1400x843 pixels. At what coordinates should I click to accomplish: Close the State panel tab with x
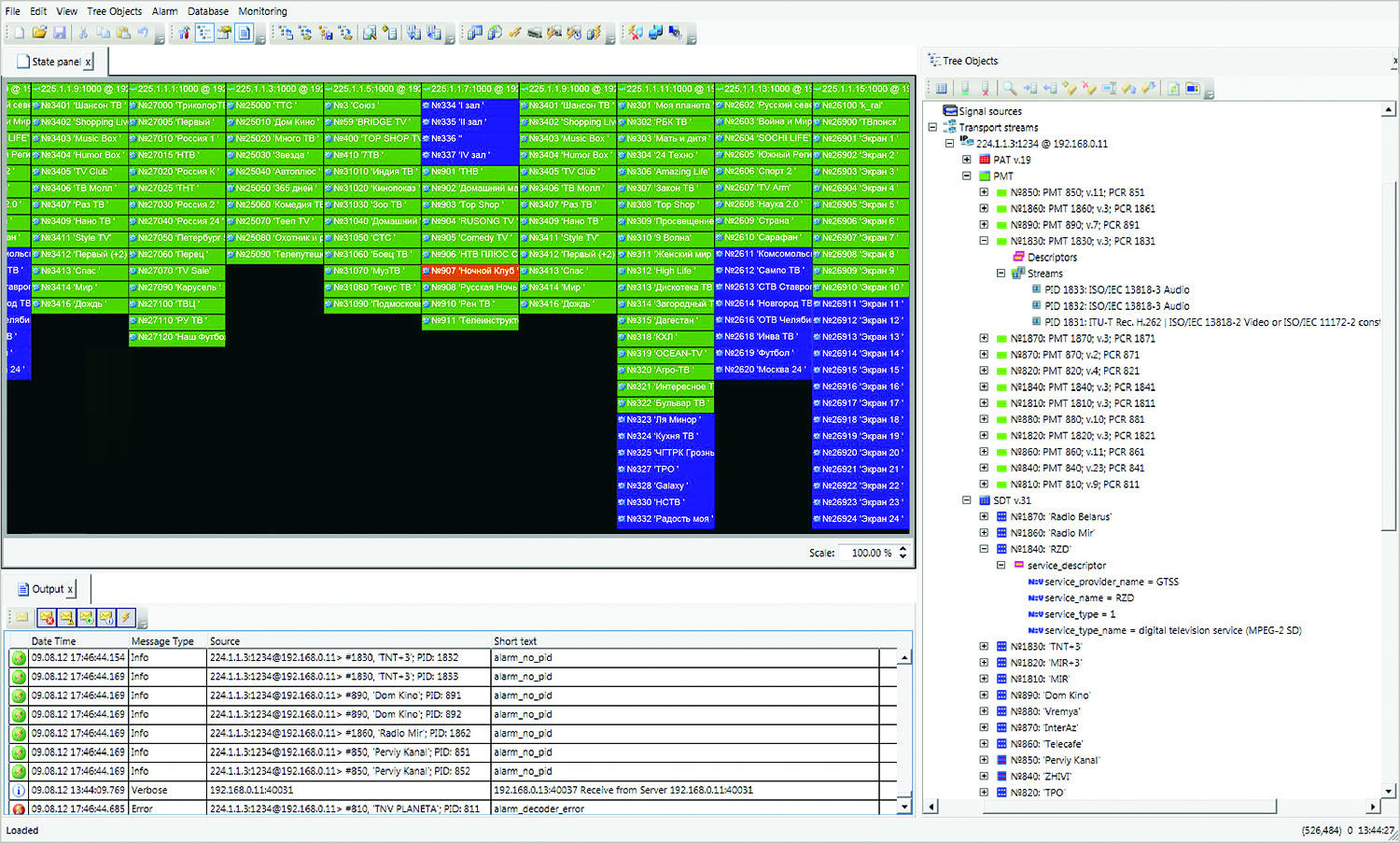coord(89,62)
